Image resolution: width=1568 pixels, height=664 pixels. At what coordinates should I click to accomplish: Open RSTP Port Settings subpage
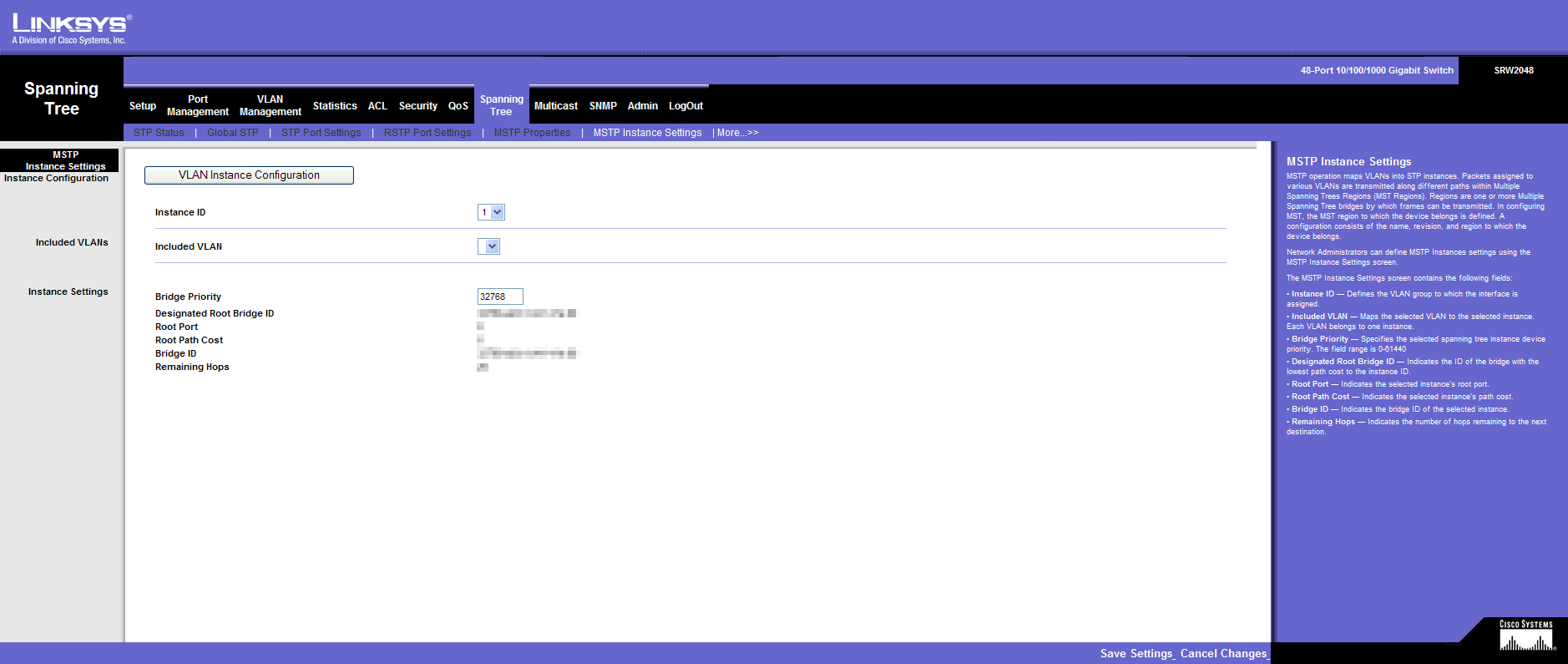tap(427, 133)
